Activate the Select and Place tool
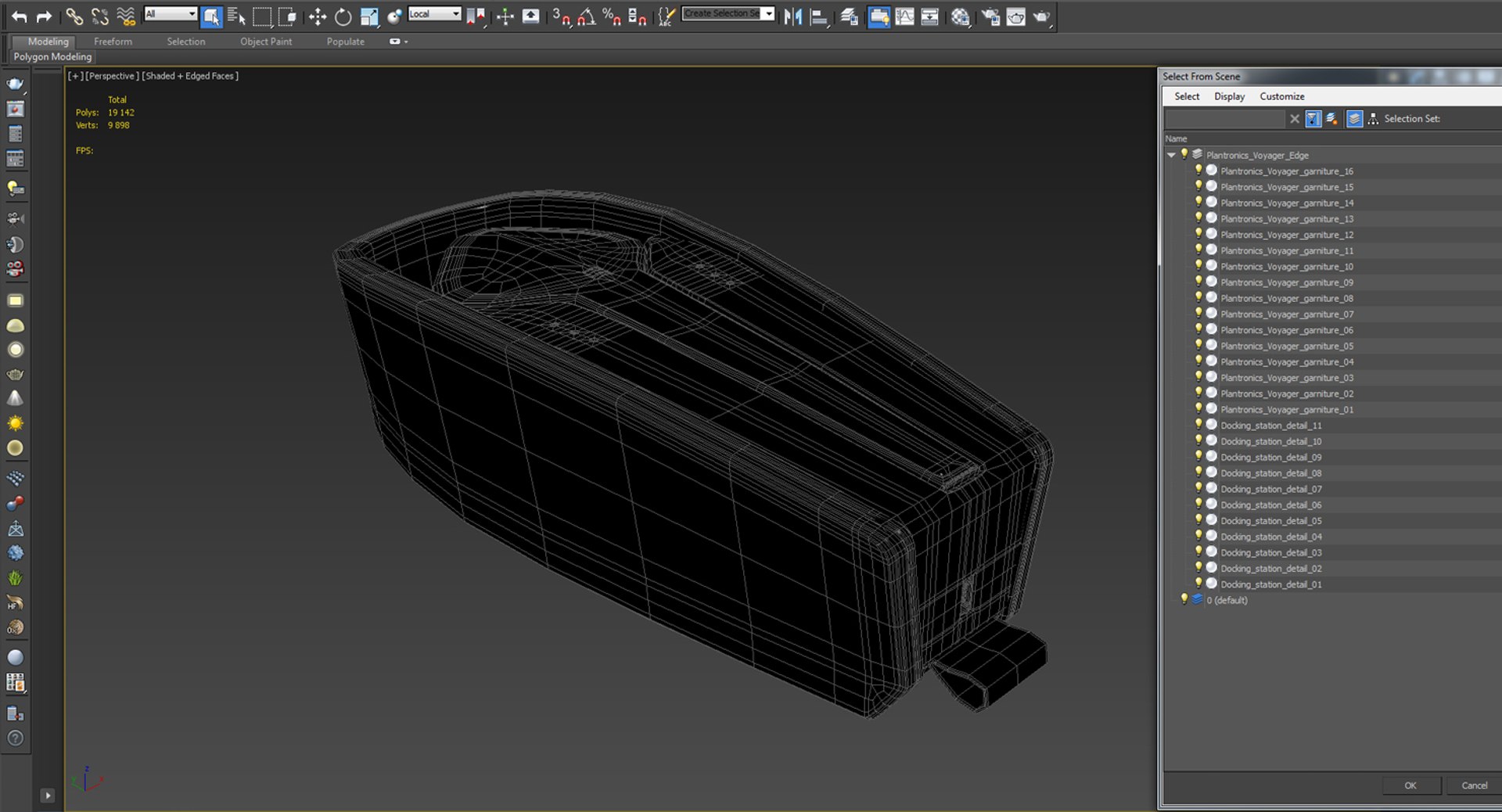Screen dimensions: 1502x812 tap(394, 16)
